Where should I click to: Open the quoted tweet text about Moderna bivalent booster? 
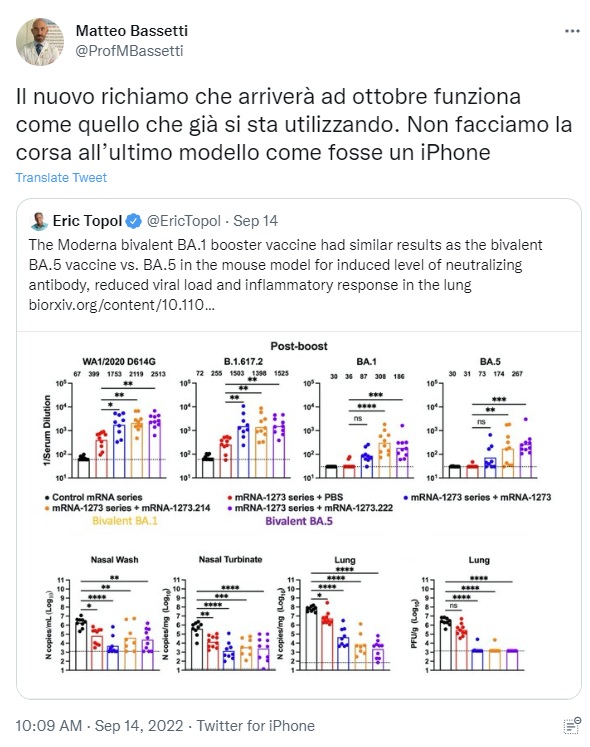[x=286, y=274]
